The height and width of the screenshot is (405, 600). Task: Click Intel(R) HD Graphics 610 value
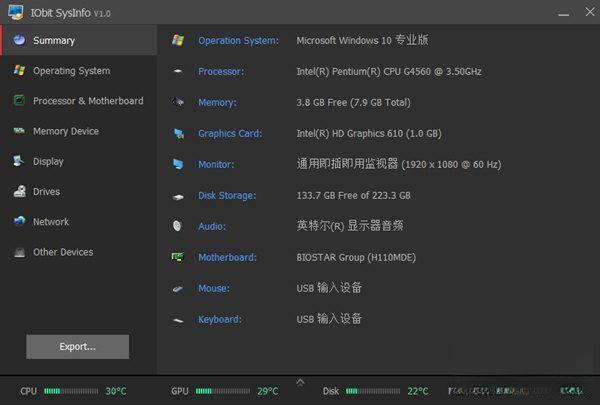[369, 134]
